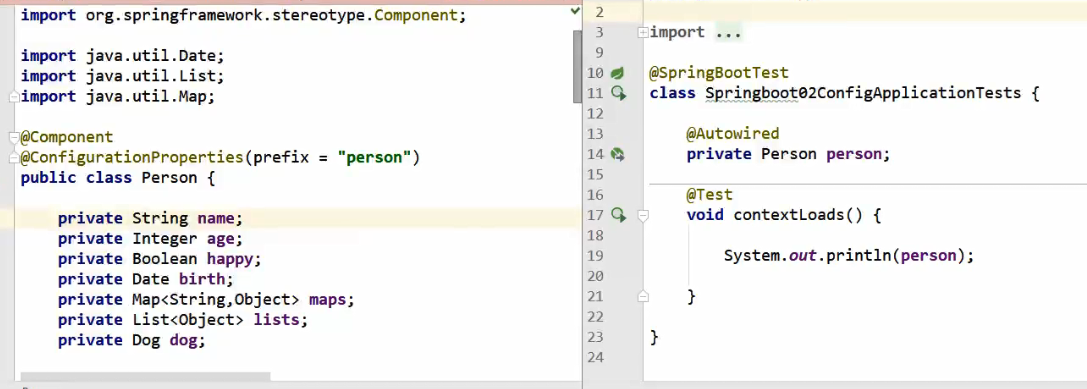1087x389 pixels.
Task: Click Person class name in class declaration
Action: pos(169,178)
